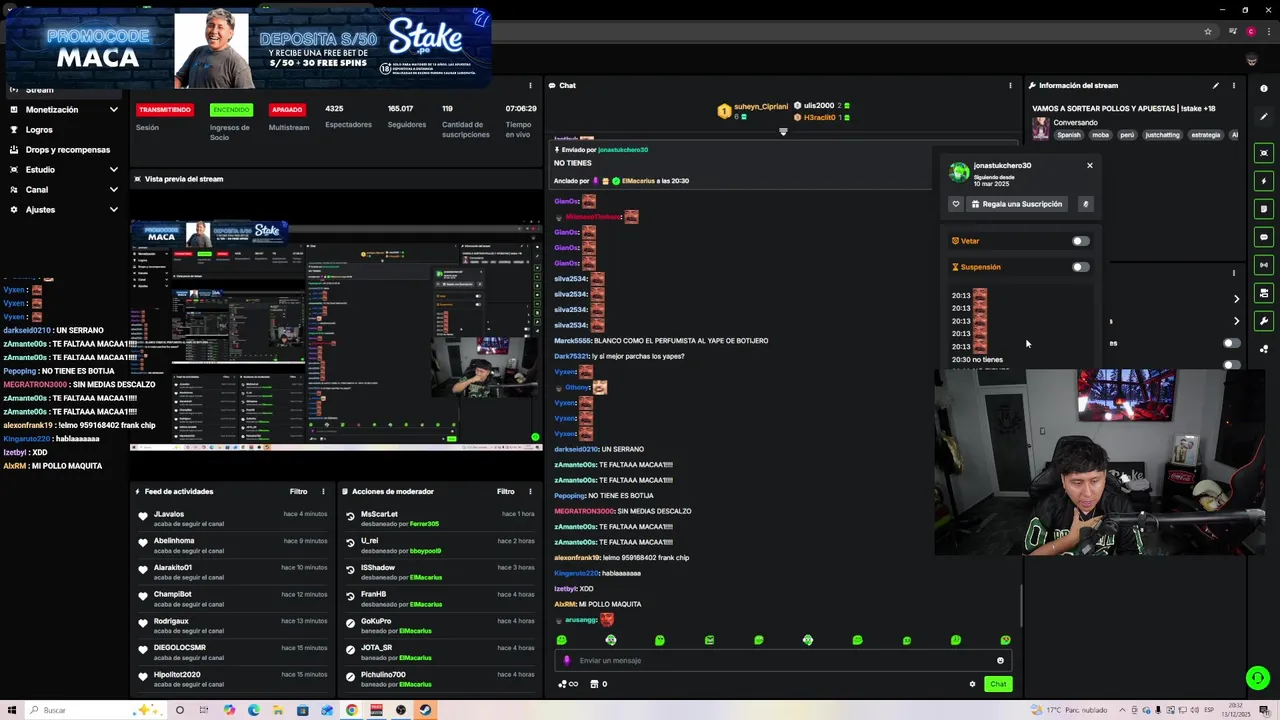Viewport: 1280px width, 720px height.
Task: Click the channel points infinity icon
Action: [x=568, y=684]
